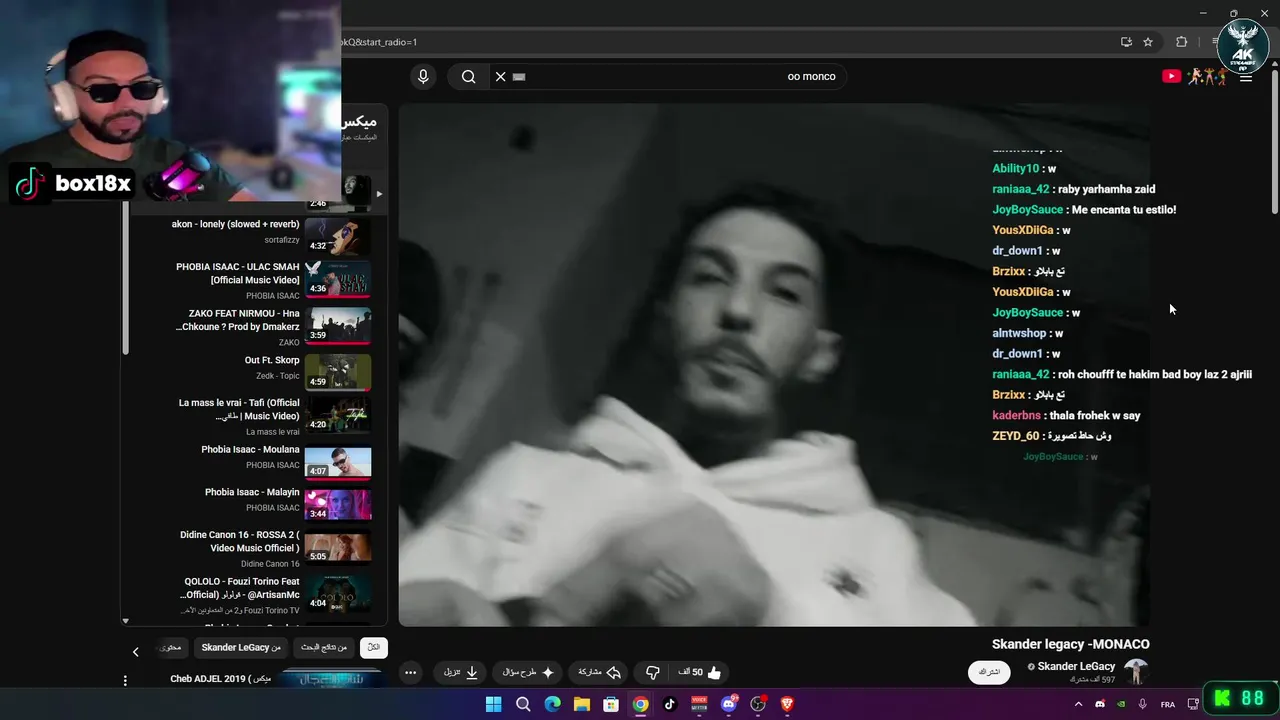Bookmark this page with star icon
The image size is (1280, 720).
click(1148, 42)
